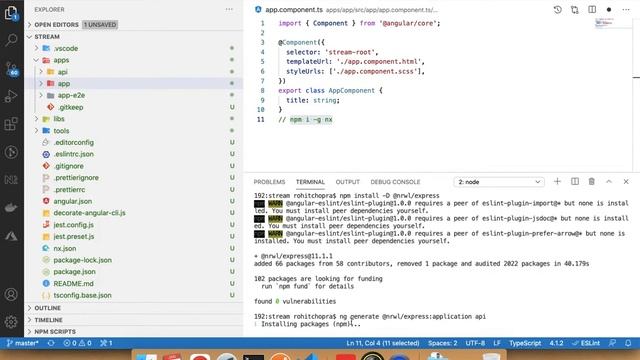Click the cursor position Ln 11, Col 4
The height and width of the screenshot is (360, 640).
point(382,343)
